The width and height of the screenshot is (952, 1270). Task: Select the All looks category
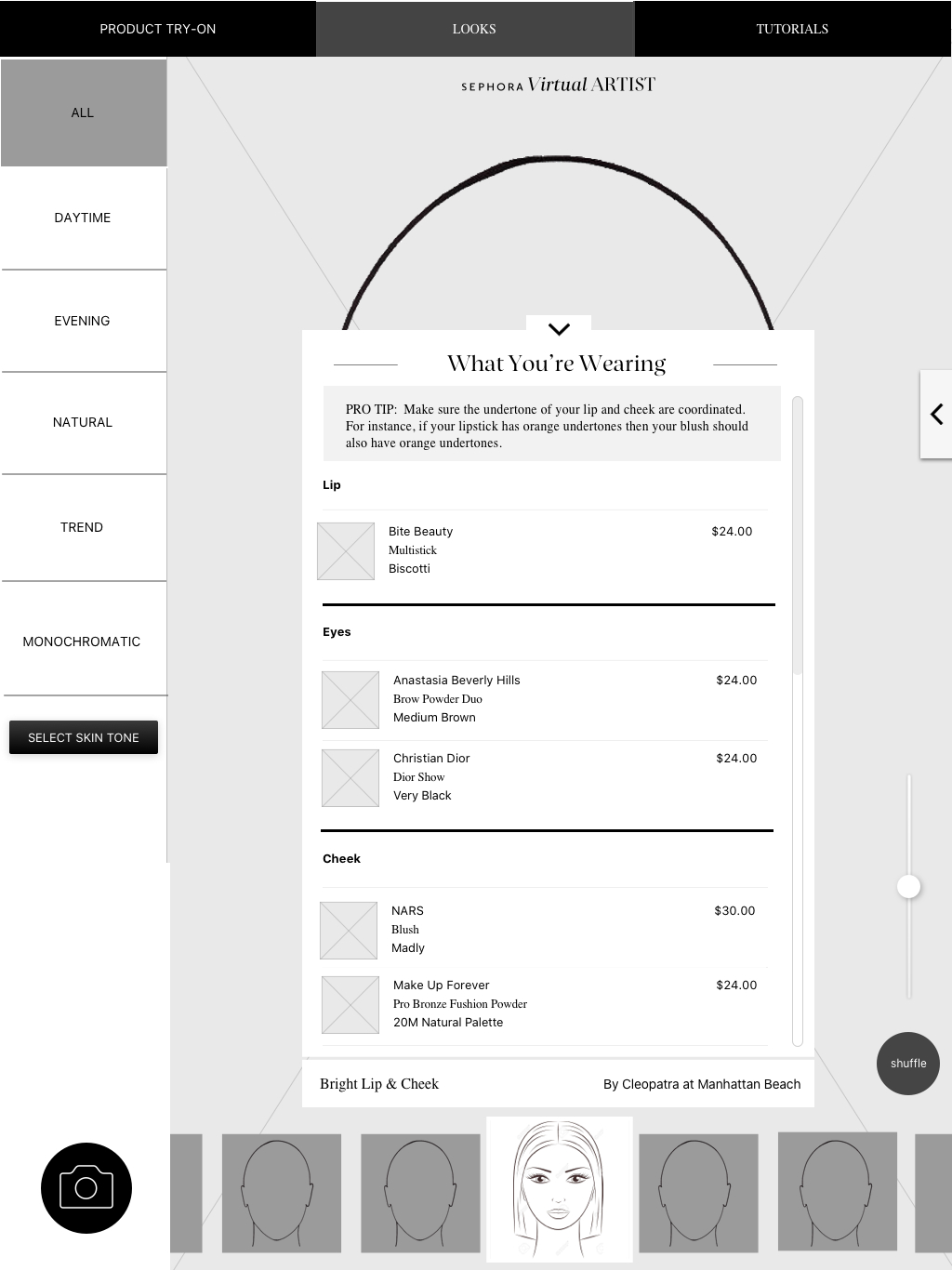pyautogui.click(x=84, y=112)
